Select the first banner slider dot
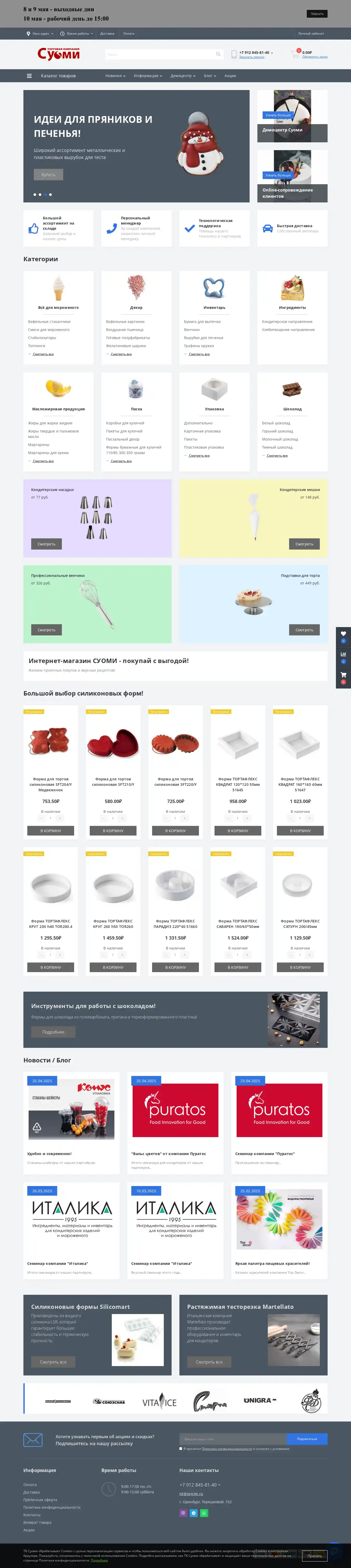The width and height of the screenshot is (351, 1568). [35, 195]
